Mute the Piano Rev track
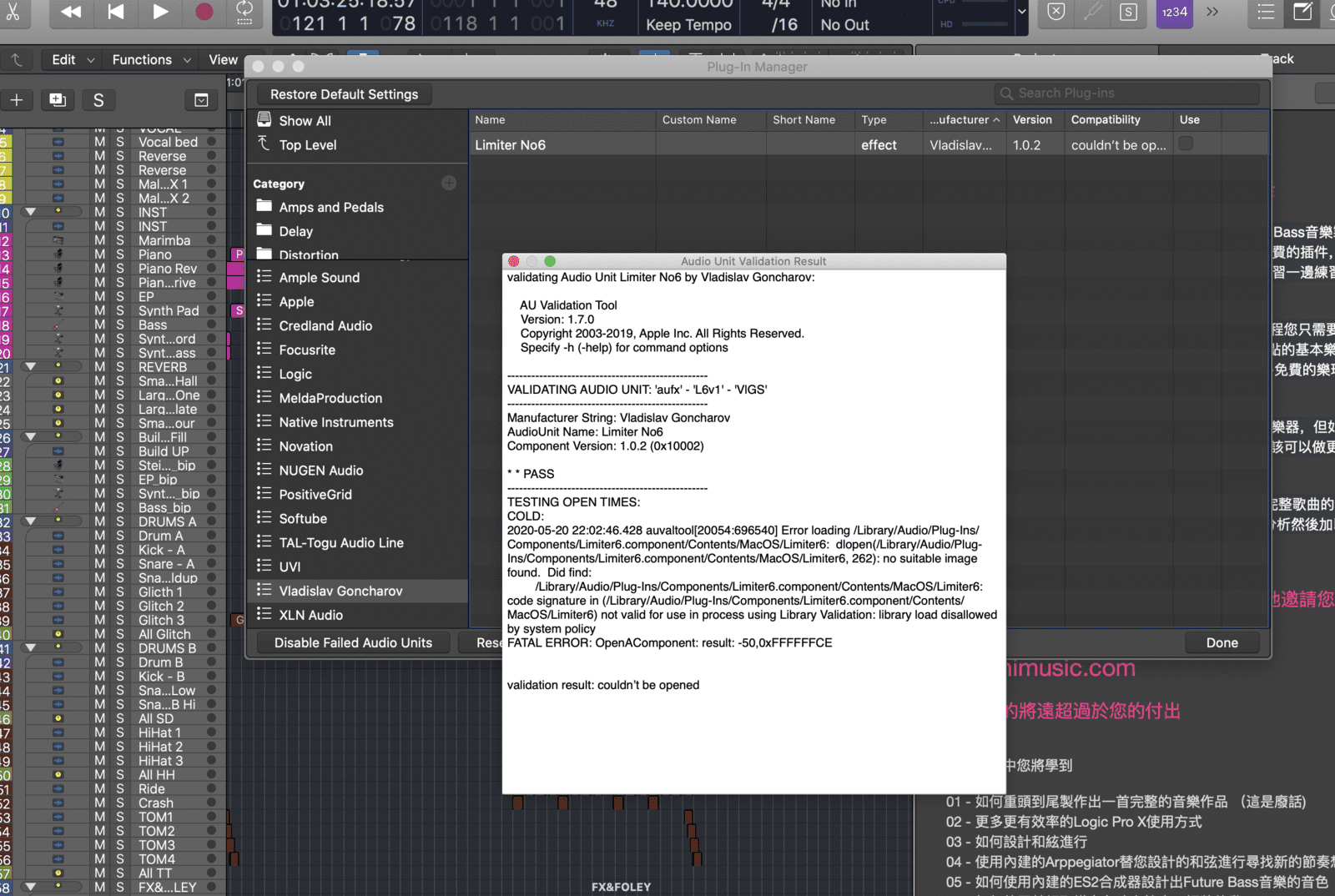 coord(100,269)
